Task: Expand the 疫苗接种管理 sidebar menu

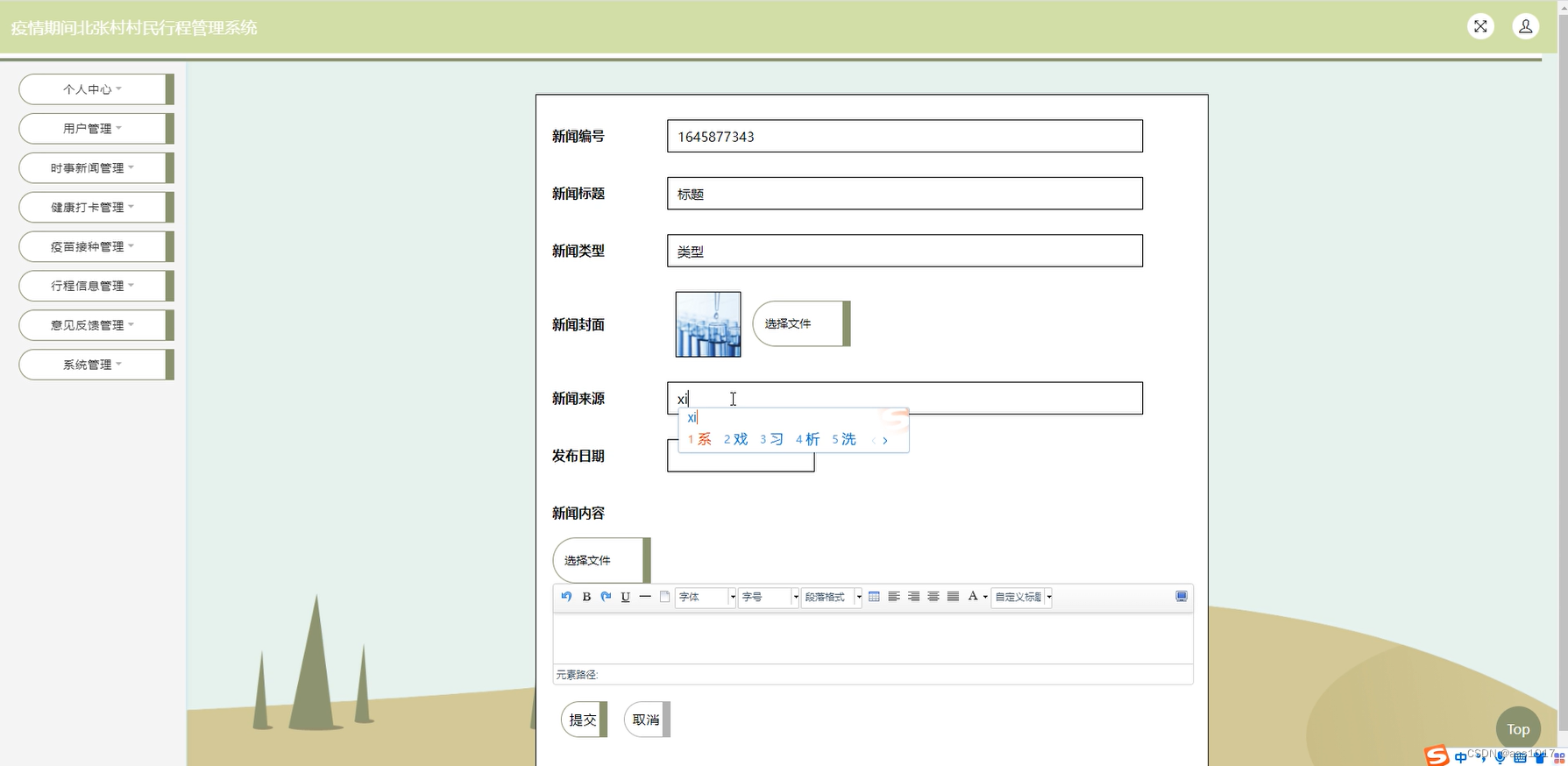Action: point(96,247)
